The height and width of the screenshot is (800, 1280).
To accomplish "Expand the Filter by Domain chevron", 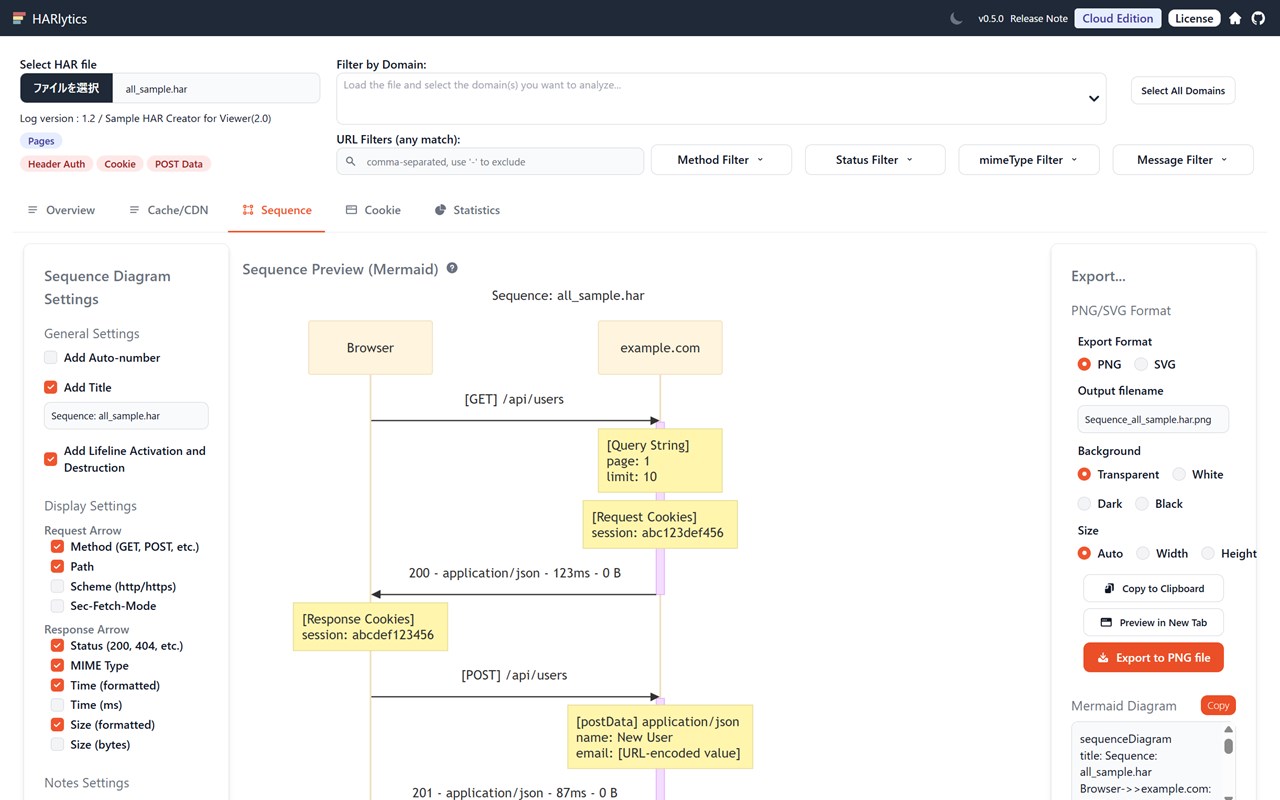I will (1094, 98).
